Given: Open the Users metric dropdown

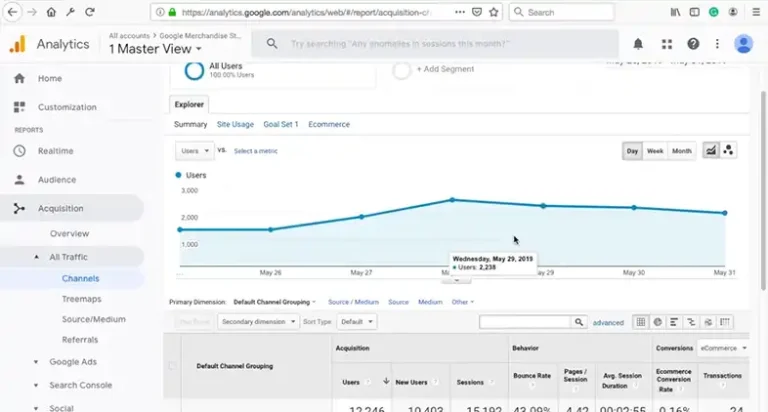Looking at the screenshot, I should [x=194, y=151].
